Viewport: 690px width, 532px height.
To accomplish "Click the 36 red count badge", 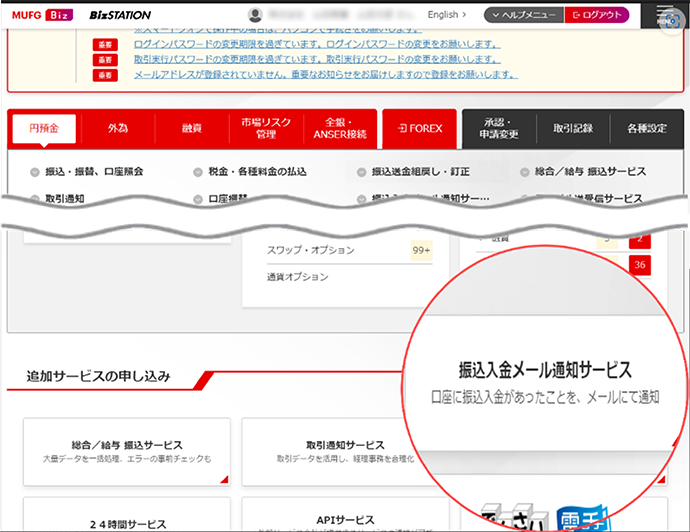I will coord(638,264).
